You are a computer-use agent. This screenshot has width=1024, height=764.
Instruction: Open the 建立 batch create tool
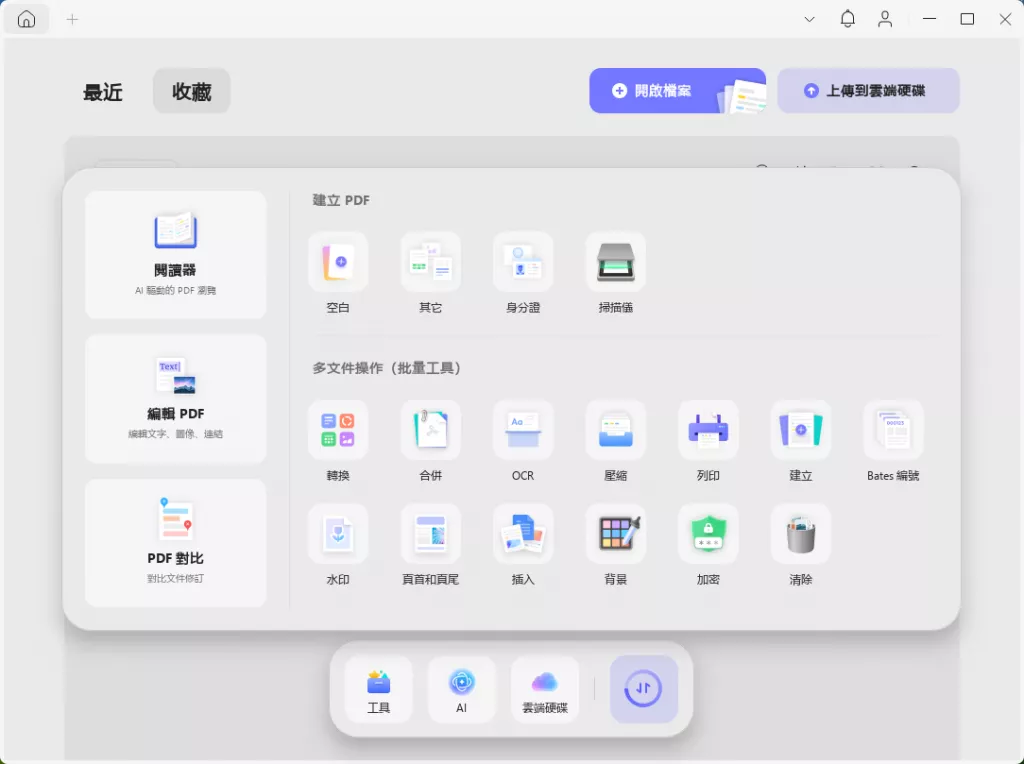pyautogui.click(x=801, y=430)
